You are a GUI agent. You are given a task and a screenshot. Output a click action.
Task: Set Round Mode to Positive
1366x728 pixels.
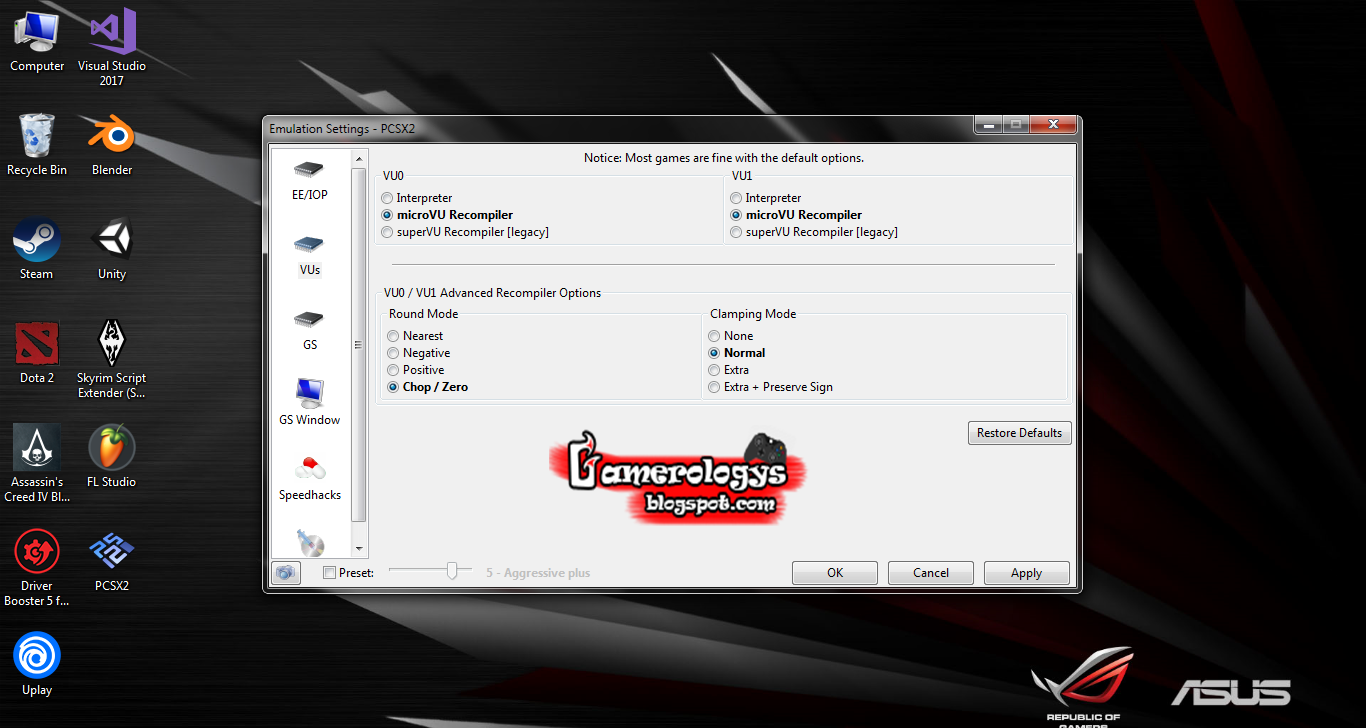coord(418,370)
